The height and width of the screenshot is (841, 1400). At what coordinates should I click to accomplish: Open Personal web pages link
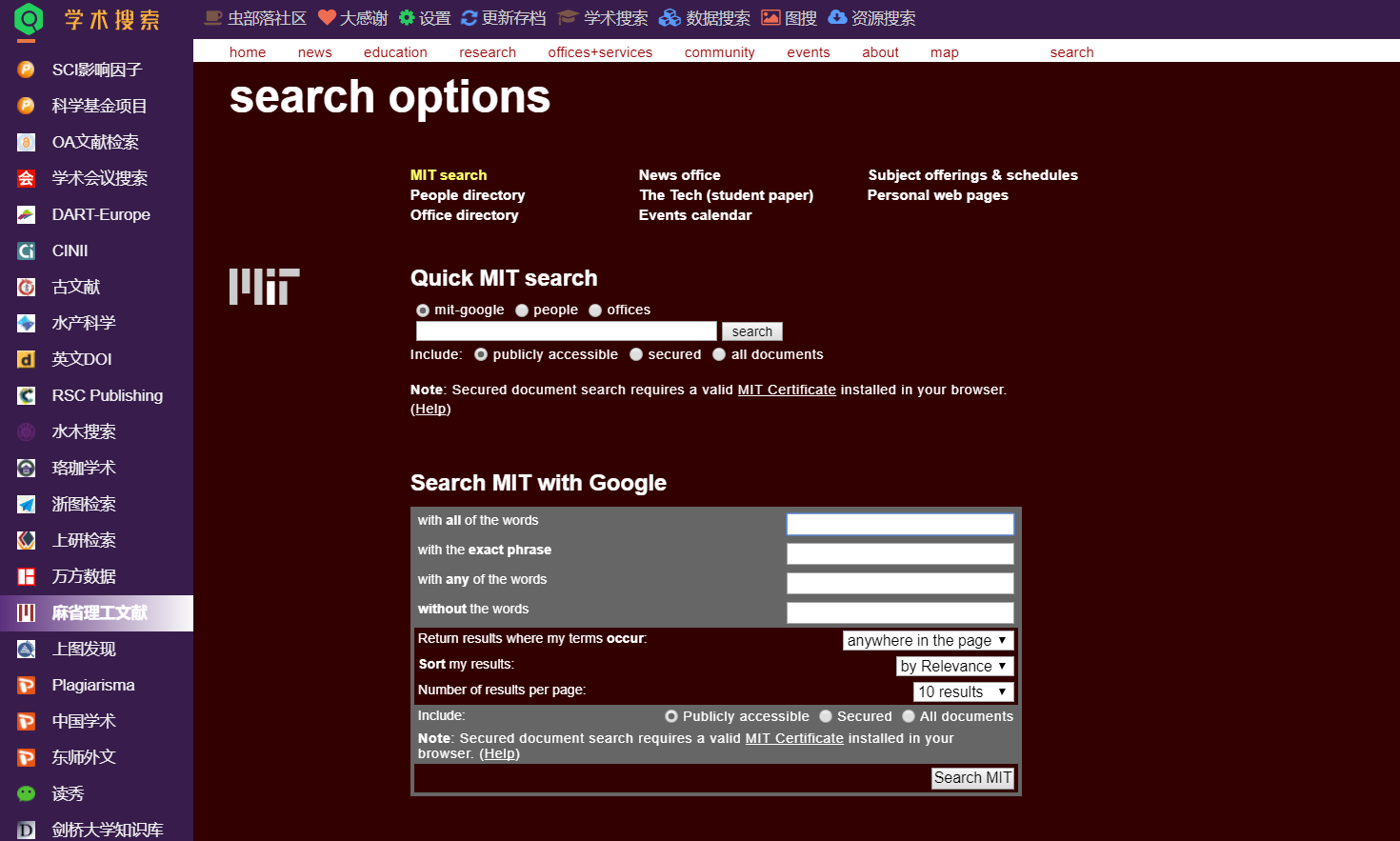click(x=938, y=195)
